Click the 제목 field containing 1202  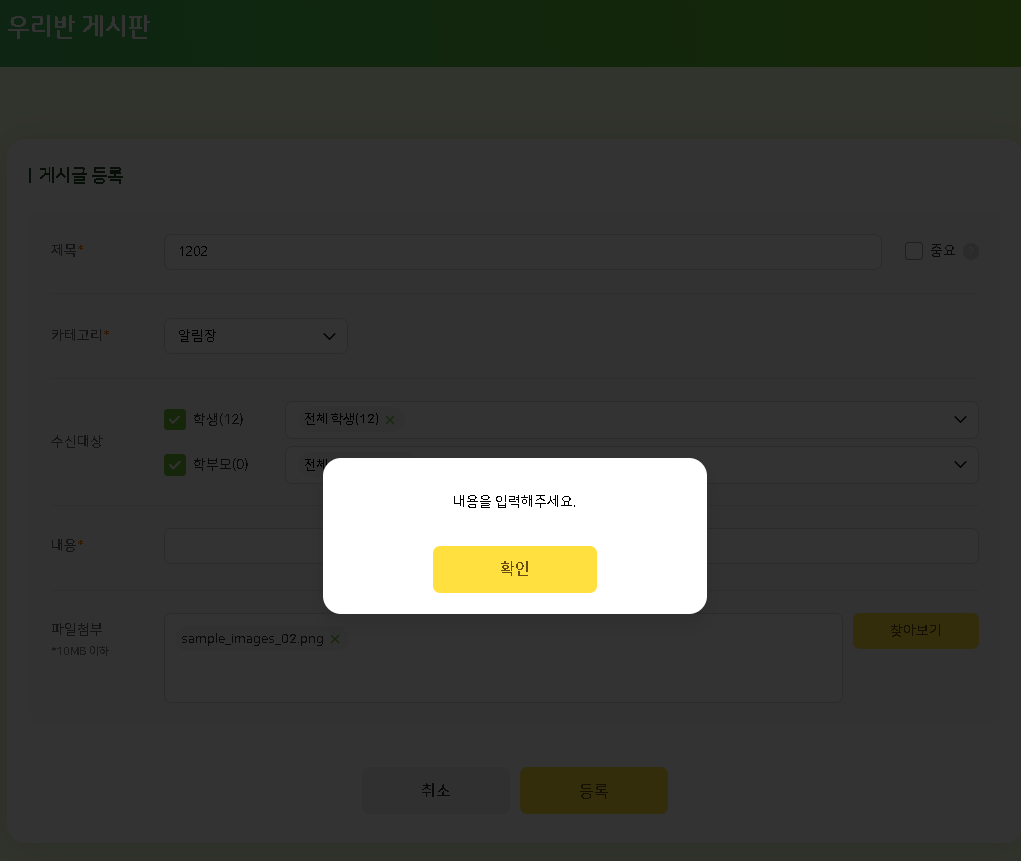coord(522,252)
